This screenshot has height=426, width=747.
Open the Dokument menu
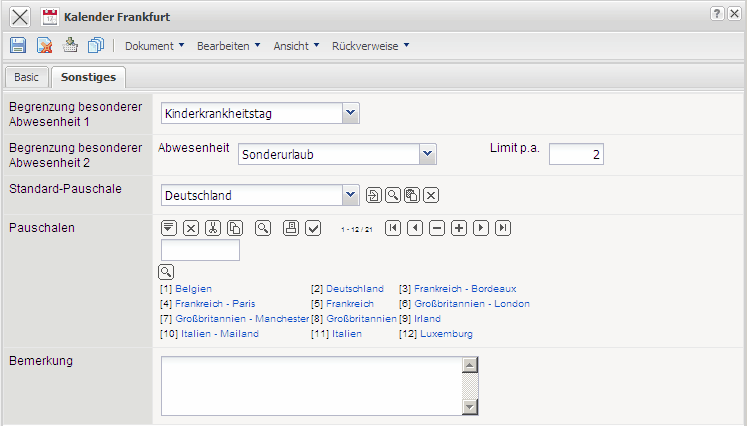[154, 46]
